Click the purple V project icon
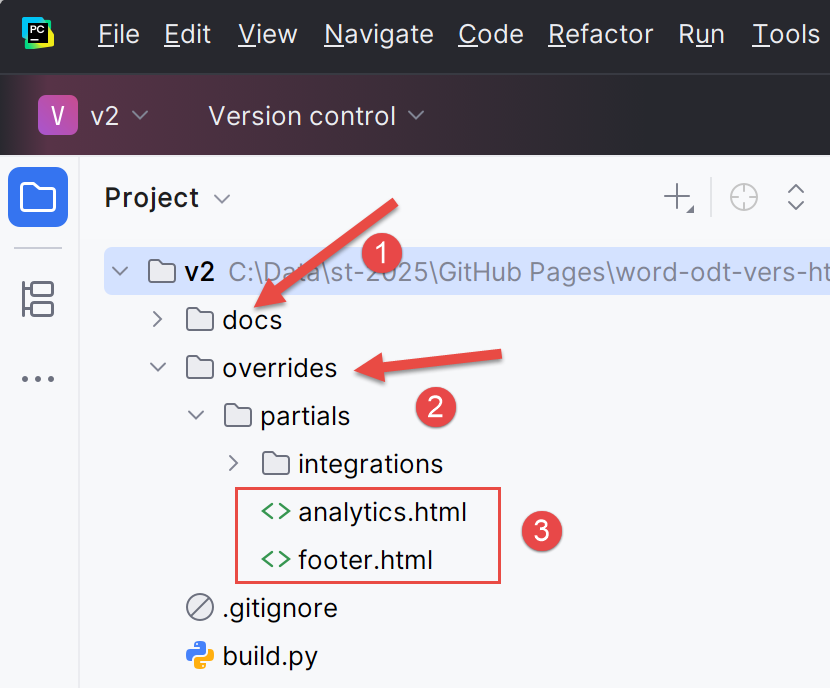Viewport: 830px width, 688px height. [58, 115]
